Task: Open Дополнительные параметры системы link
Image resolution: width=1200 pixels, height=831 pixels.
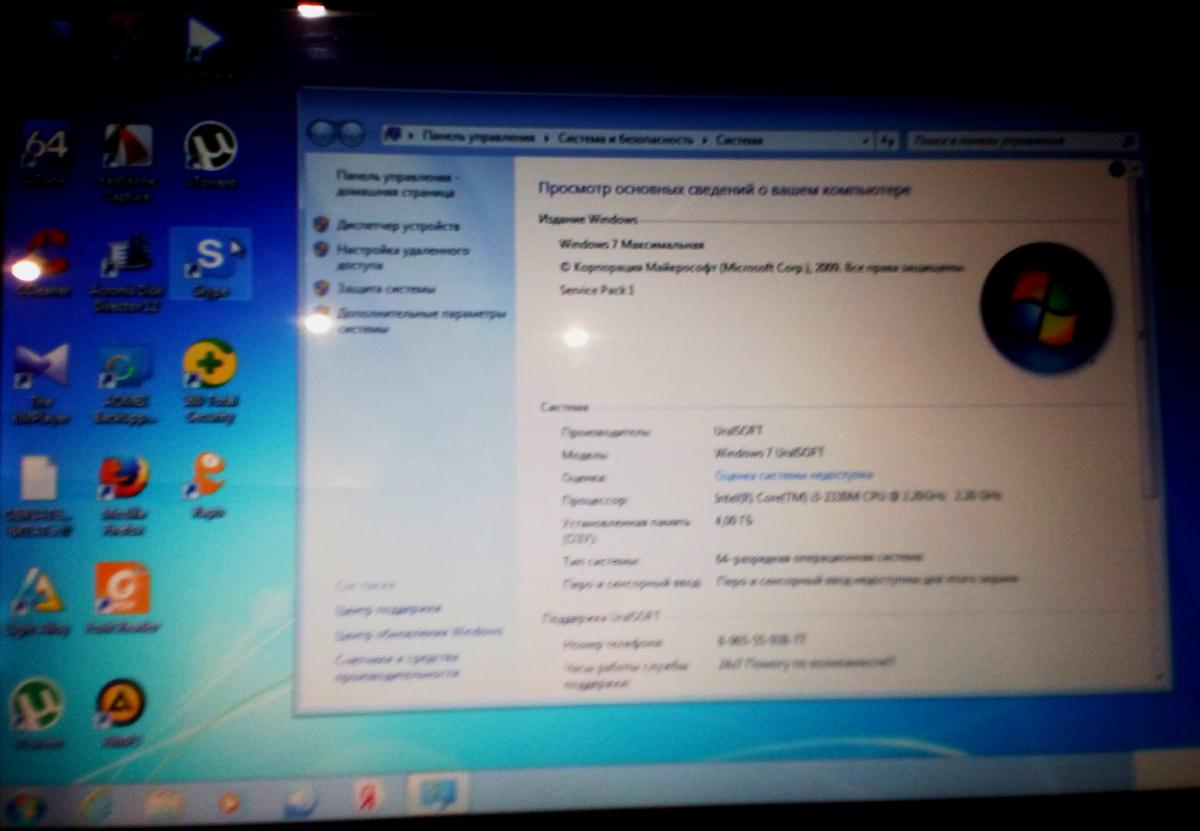Action: click(x=420, y=321)
